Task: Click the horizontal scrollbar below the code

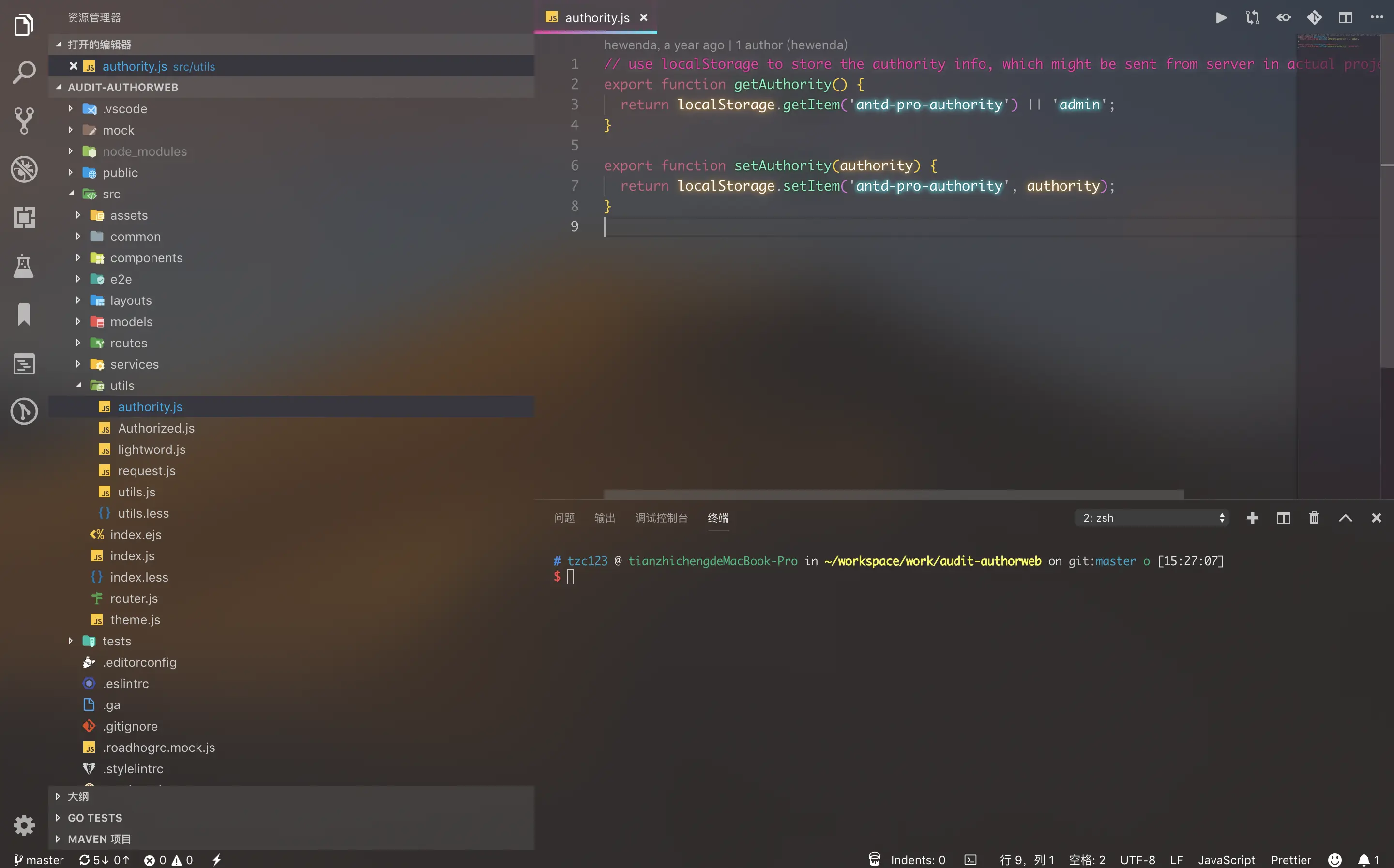Action: click(893, 494)
